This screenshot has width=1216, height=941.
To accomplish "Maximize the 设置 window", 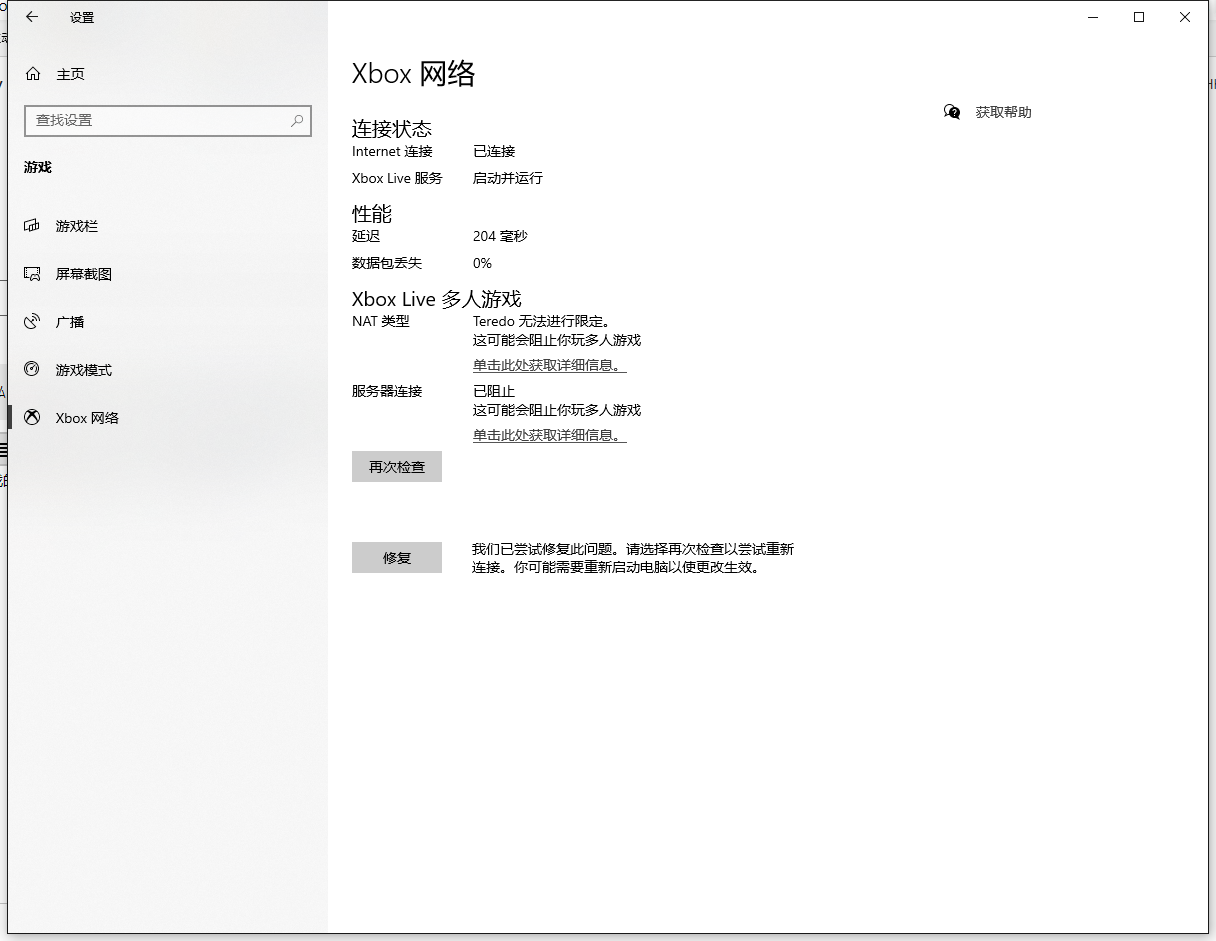I will point(1138,17).
